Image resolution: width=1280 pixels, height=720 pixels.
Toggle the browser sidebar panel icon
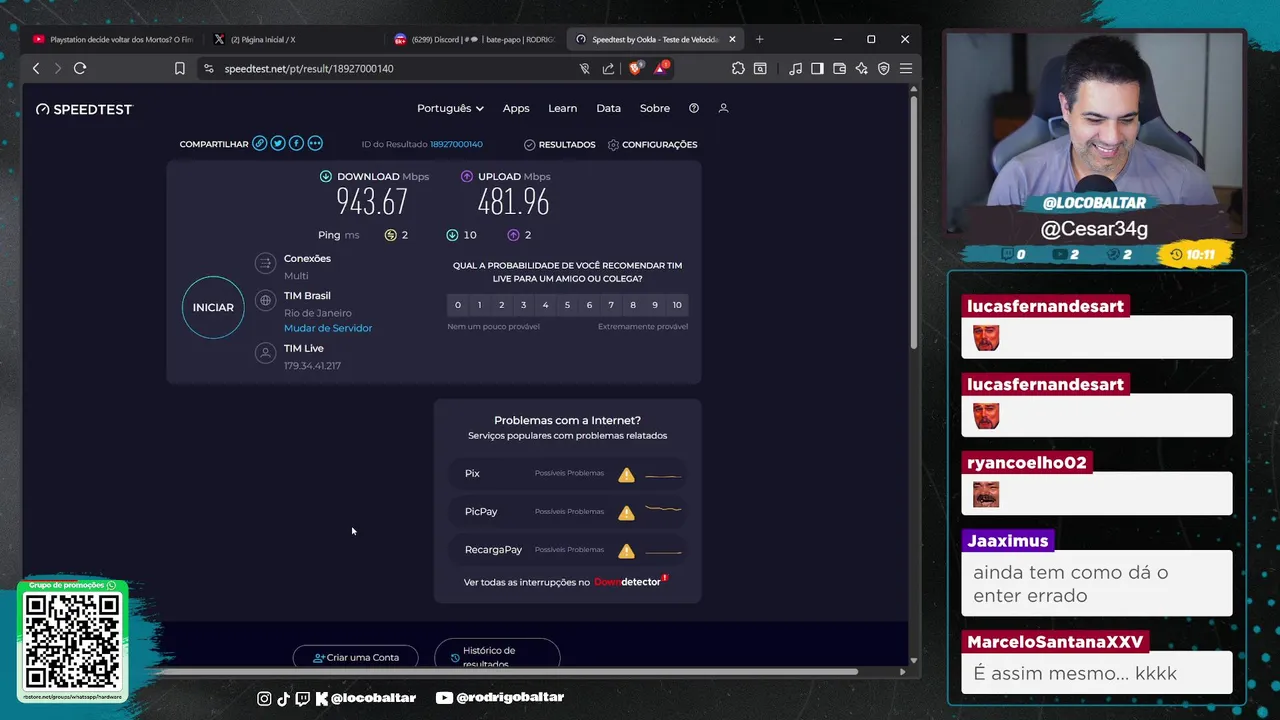coord(817,68)
